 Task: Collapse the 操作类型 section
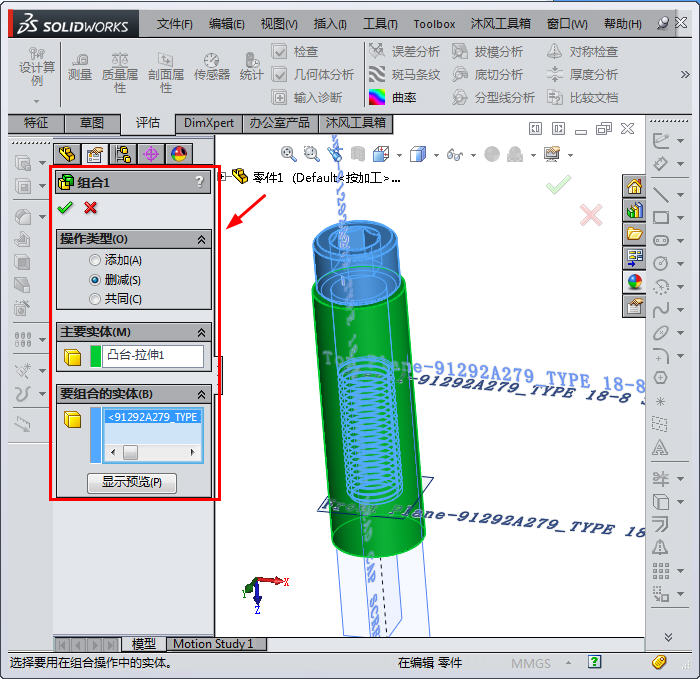(201, 240)
